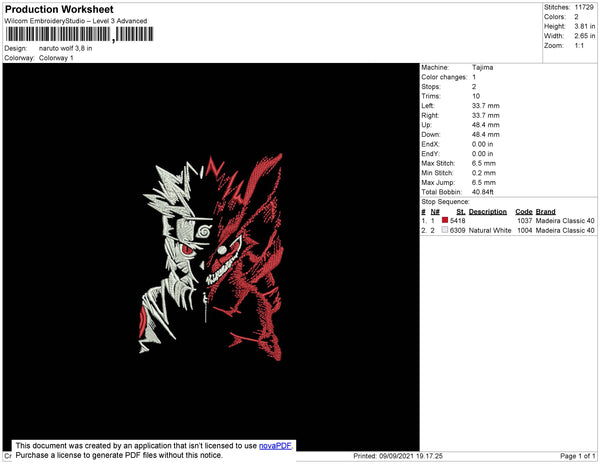The width and height of the screenshot is (600, 464).
Task: Open the novaPDF hyperlink
Action: 275,446
